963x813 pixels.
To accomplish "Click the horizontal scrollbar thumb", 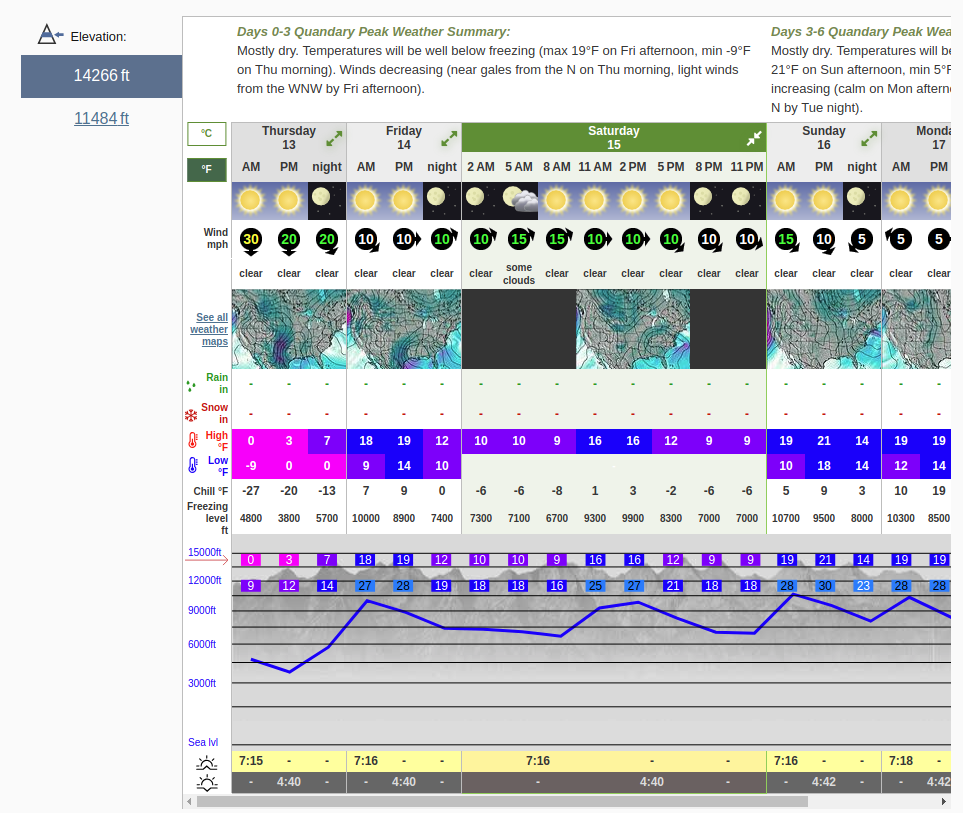I will click(502, 801).
